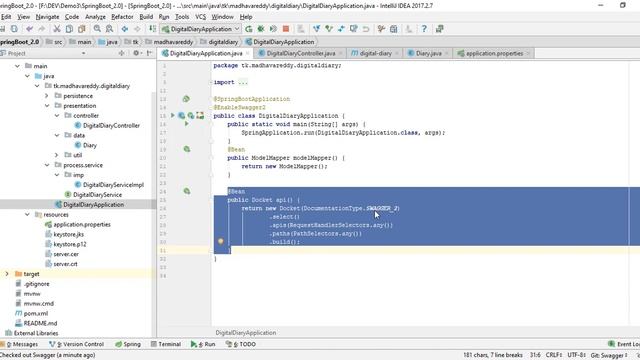
Task: Click the VCS Show History icon
Action: click(x=353, y=29)
